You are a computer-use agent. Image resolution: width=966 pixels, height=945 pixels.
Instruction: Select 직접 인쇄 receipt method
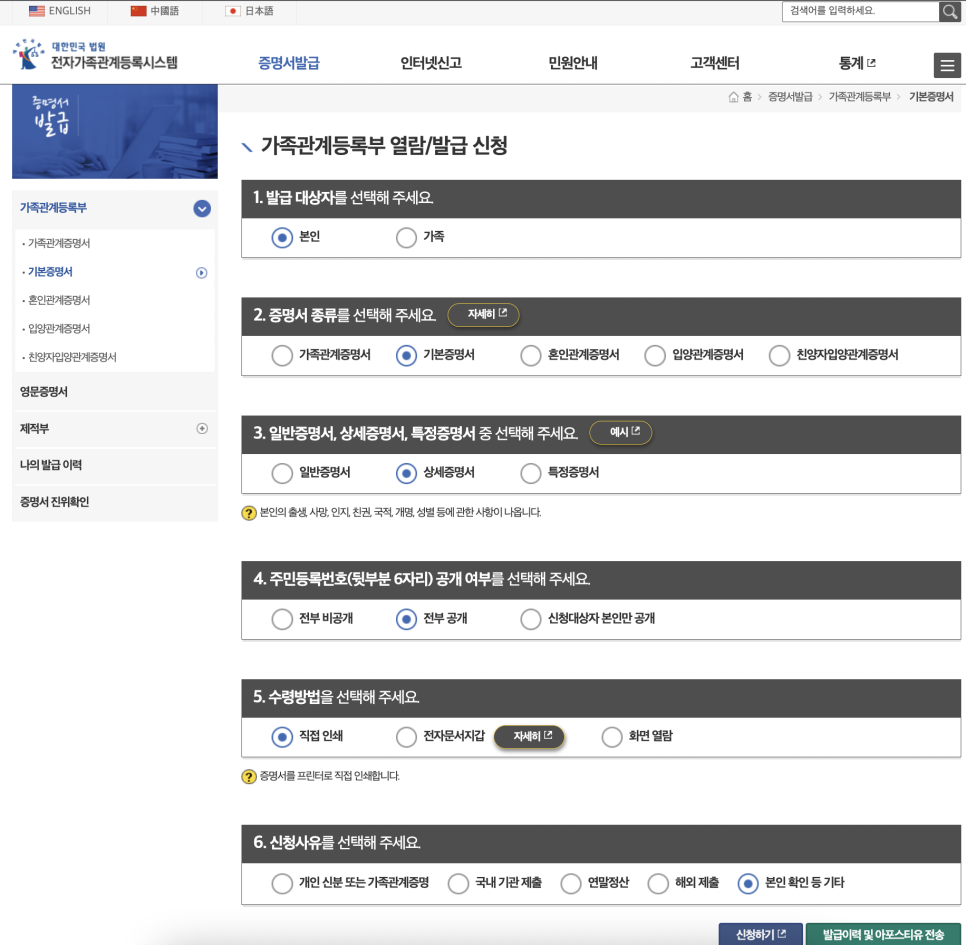(282, 737)
